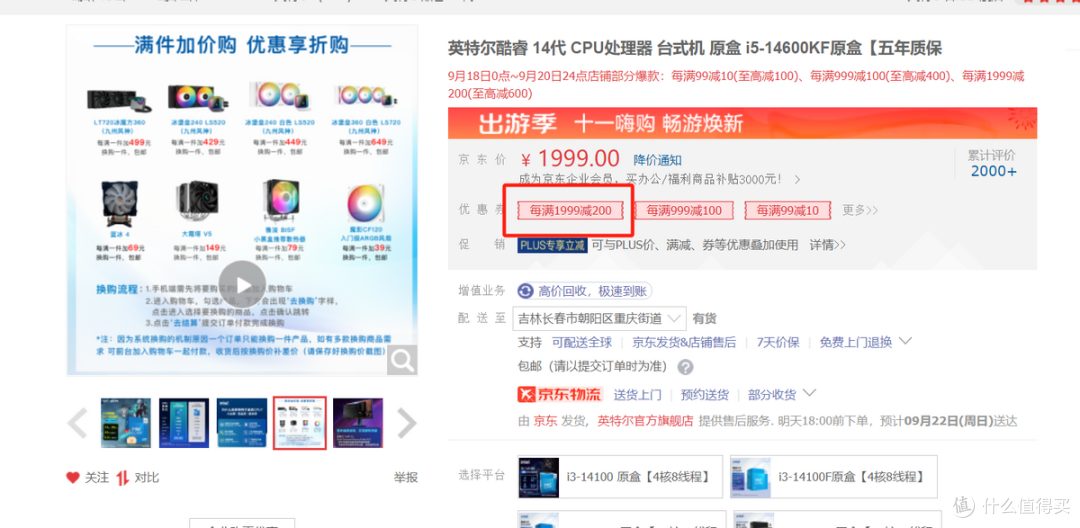Select the i3-14100F原盒【4核8线程】 option
Viewport: 1080px width, 528px height.
(x=833, y=477)
